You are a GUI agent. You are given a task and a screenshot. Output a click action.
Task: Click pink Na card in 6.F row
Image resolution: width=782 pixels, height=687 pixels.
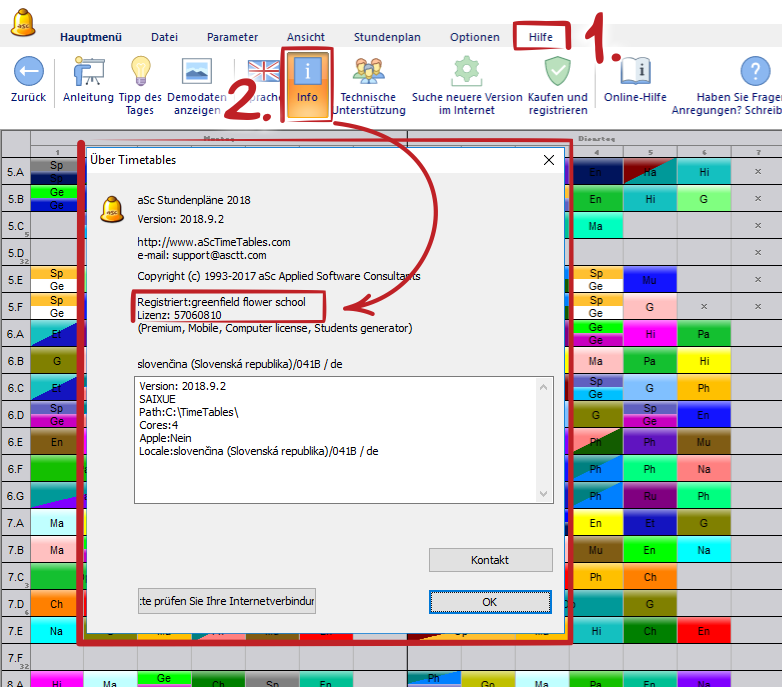[x=704, y=469]
